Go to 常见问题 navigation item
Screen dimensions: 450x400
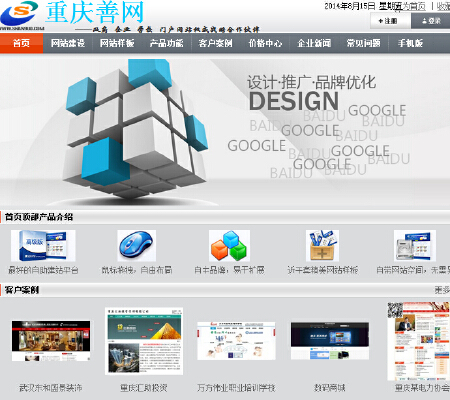coord(363,43)
